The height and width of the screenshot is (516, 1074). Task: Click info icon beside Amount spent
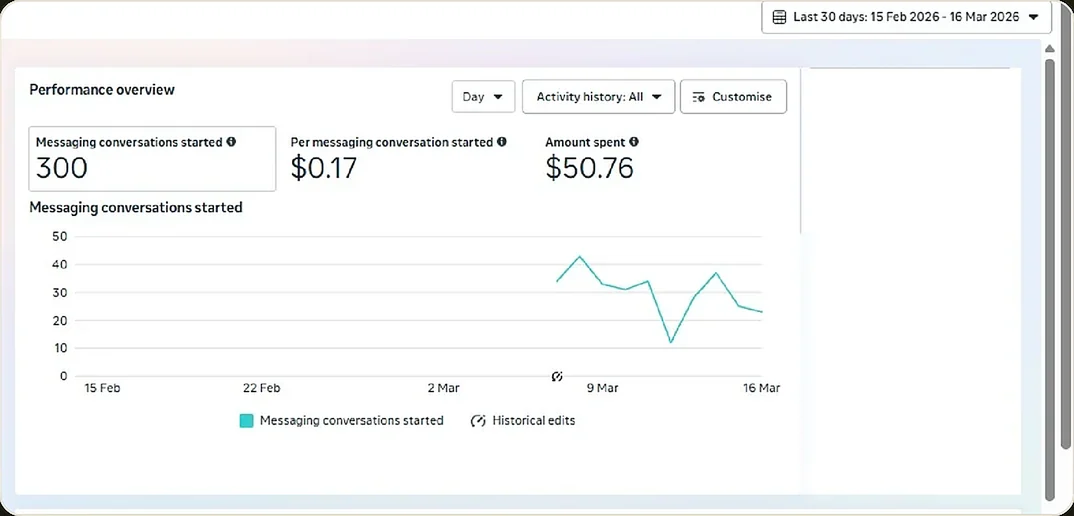tap(634, 142)
